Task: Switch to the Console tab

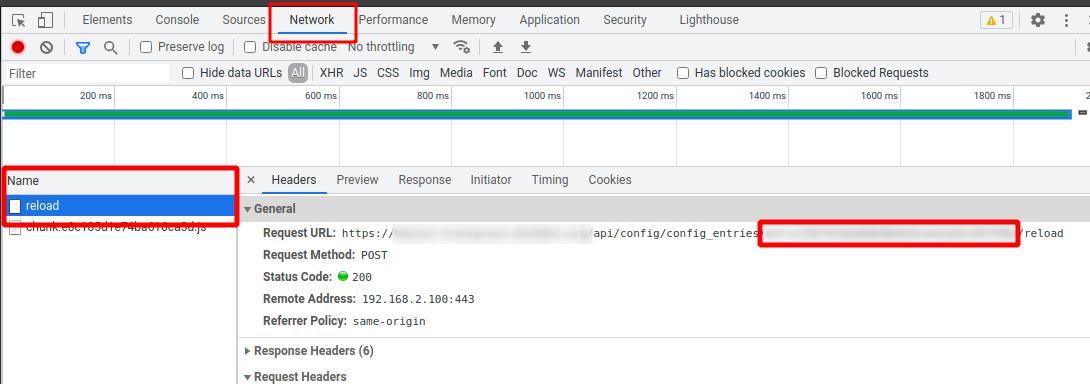Action: click(177, 20)
